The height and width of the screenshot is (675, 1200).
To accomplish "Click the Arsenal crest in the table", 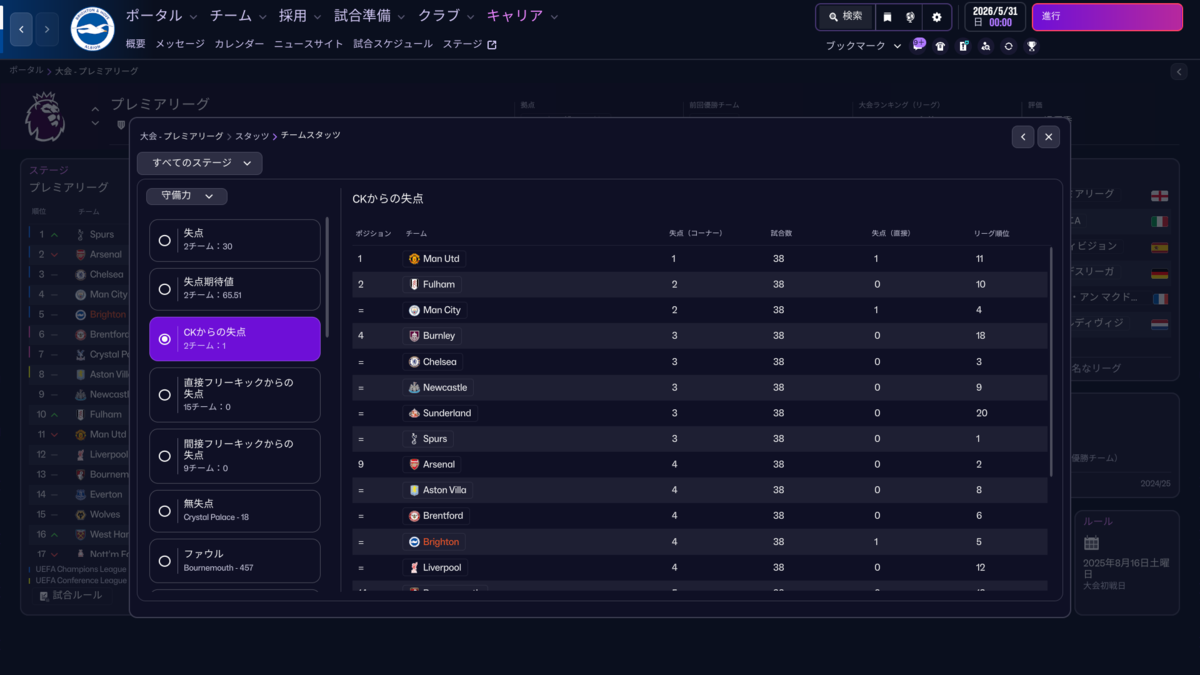I will click(x=414, y=464).
